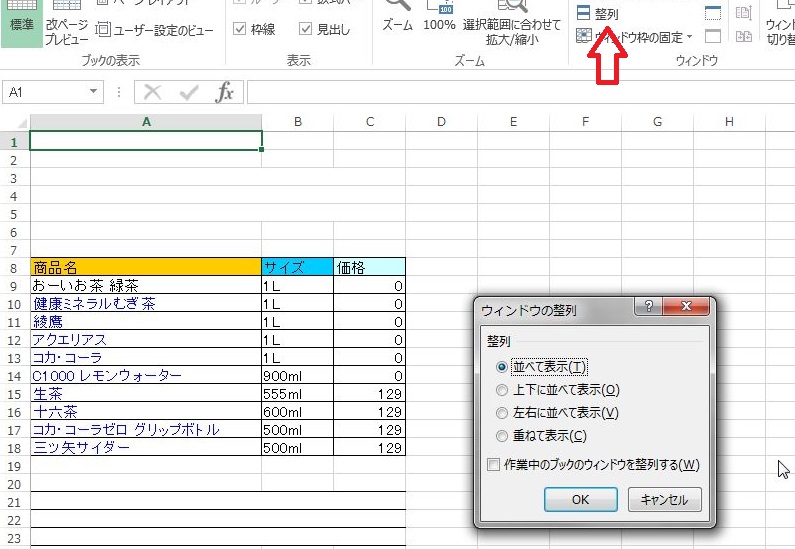Click the 商品名 header cell
795x549 pixels.
point(146,267)
